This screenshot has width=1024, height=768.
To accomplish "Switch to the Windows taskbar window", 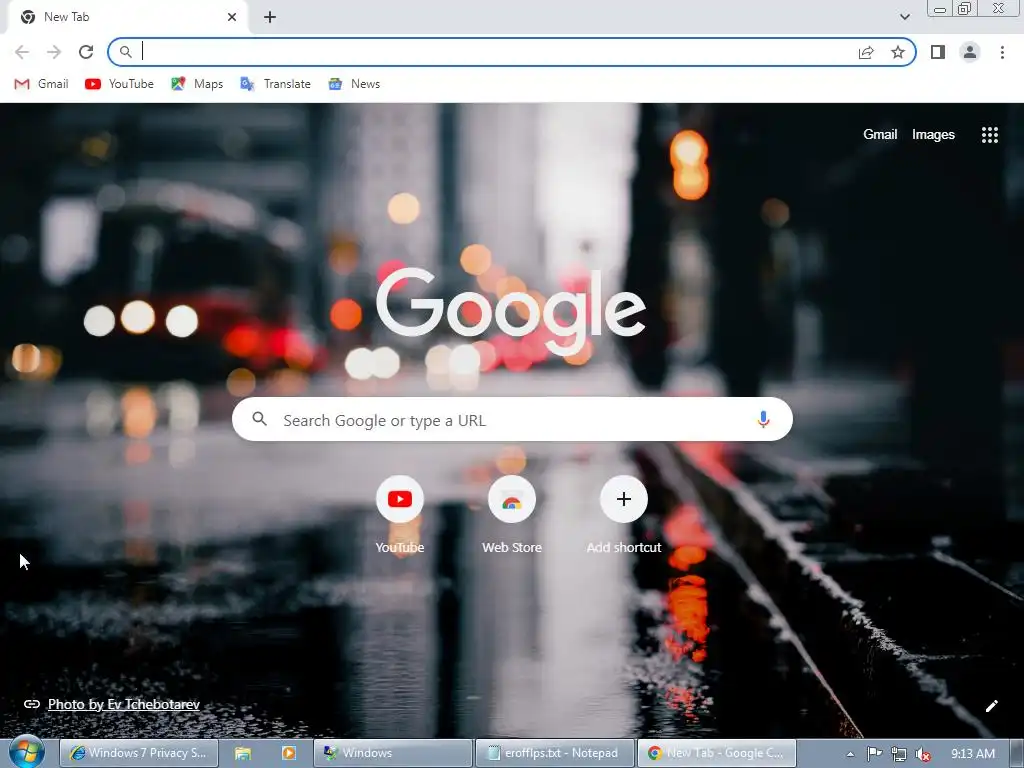I will tap(392, 753).
